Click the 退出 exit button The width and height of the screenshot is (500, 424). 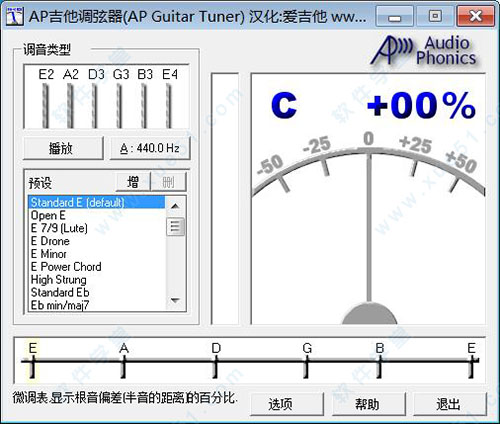pos(450,404)
